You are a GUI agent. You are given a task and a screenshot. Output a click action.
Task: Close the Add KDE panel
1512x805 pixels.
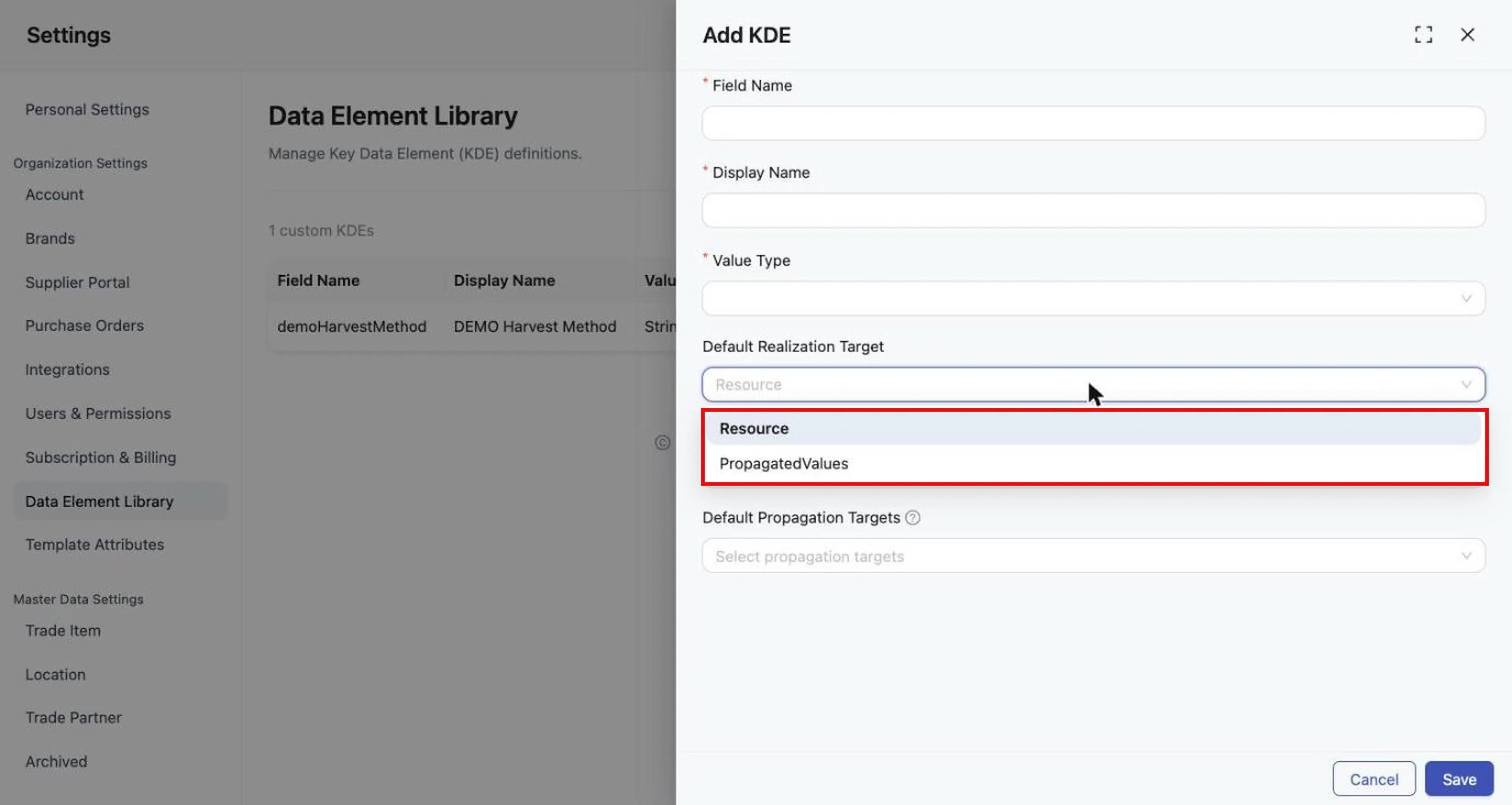pyautogui.click(x=1467, y=35)
